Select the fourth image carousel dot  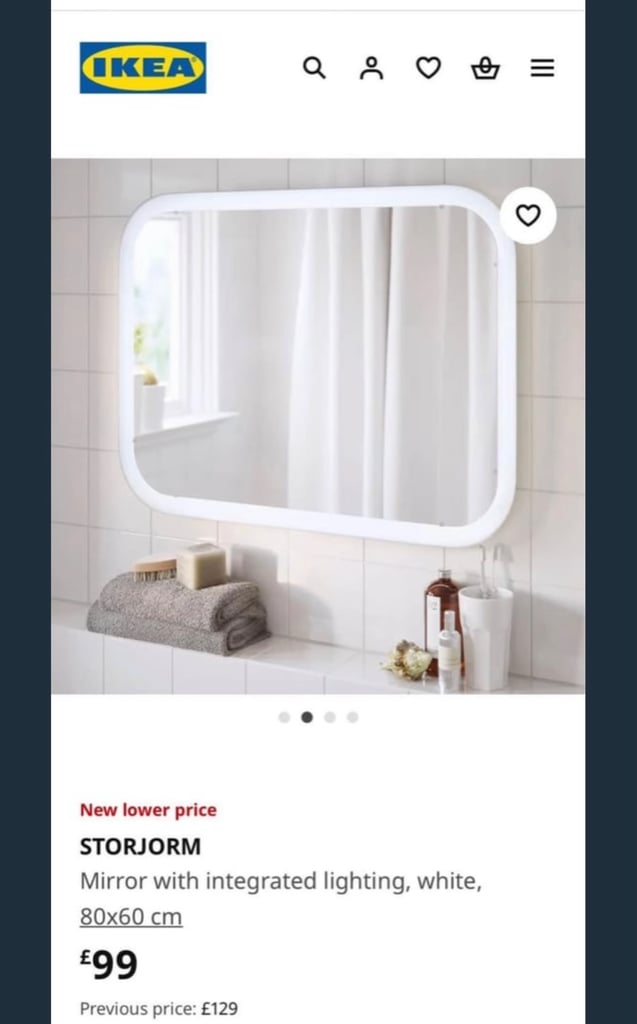[353, 717]
